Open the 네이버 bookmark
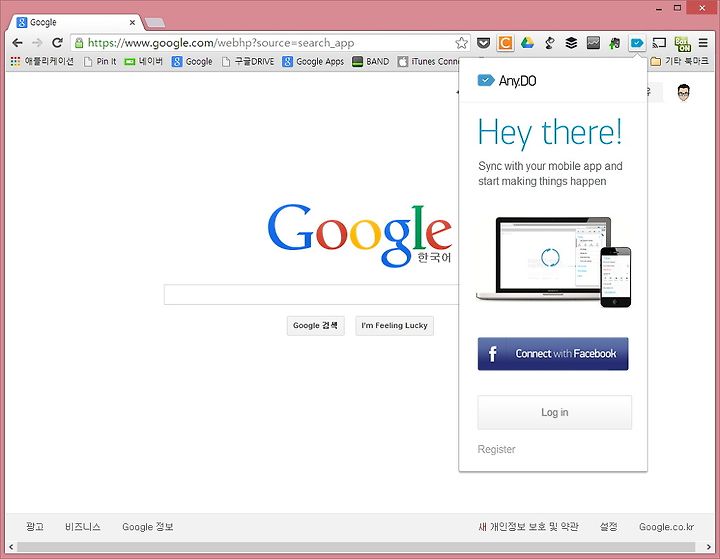The image size is (720, 559). [x=144, y=61]
